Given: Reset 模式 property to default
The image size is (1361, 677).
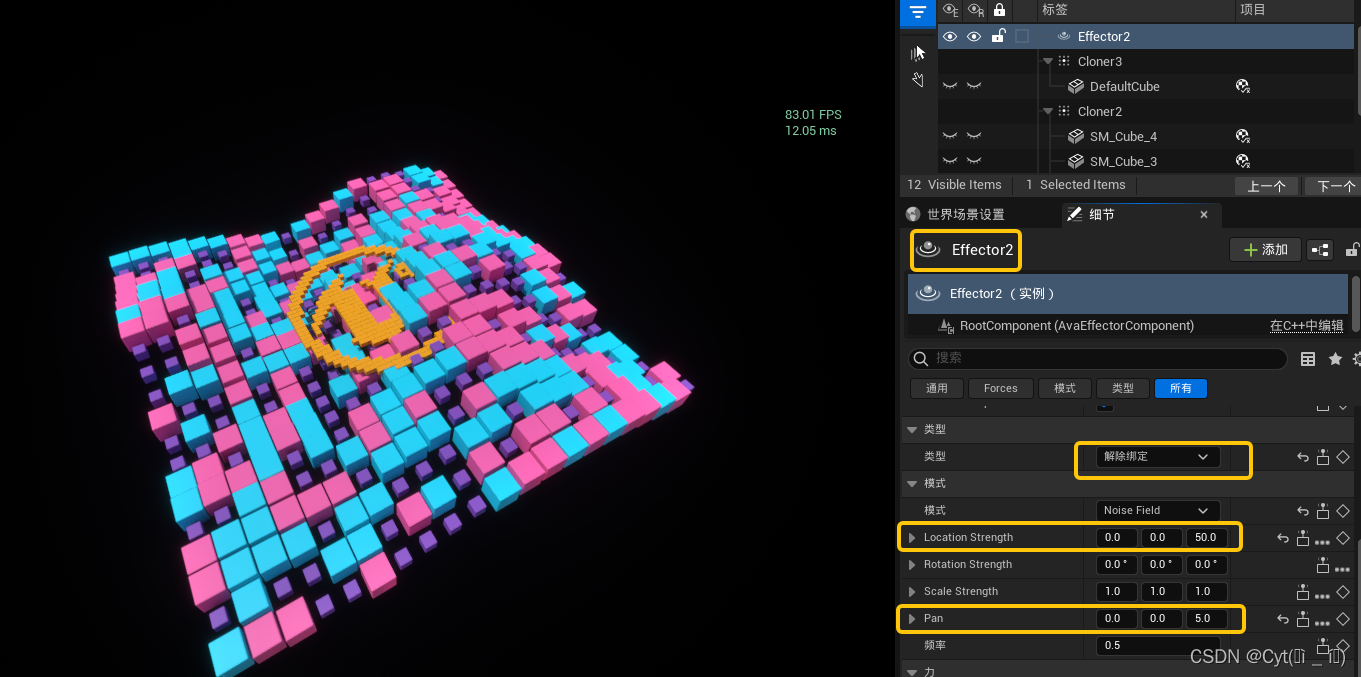Looking at the screenshot, I should [x=1303, y=511].
